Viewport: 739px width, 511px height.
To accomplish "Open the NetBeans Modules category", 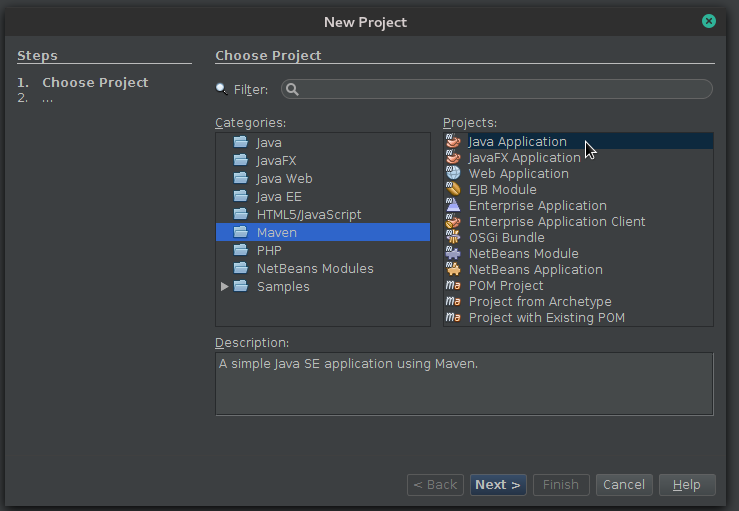I will coord(314,269).
